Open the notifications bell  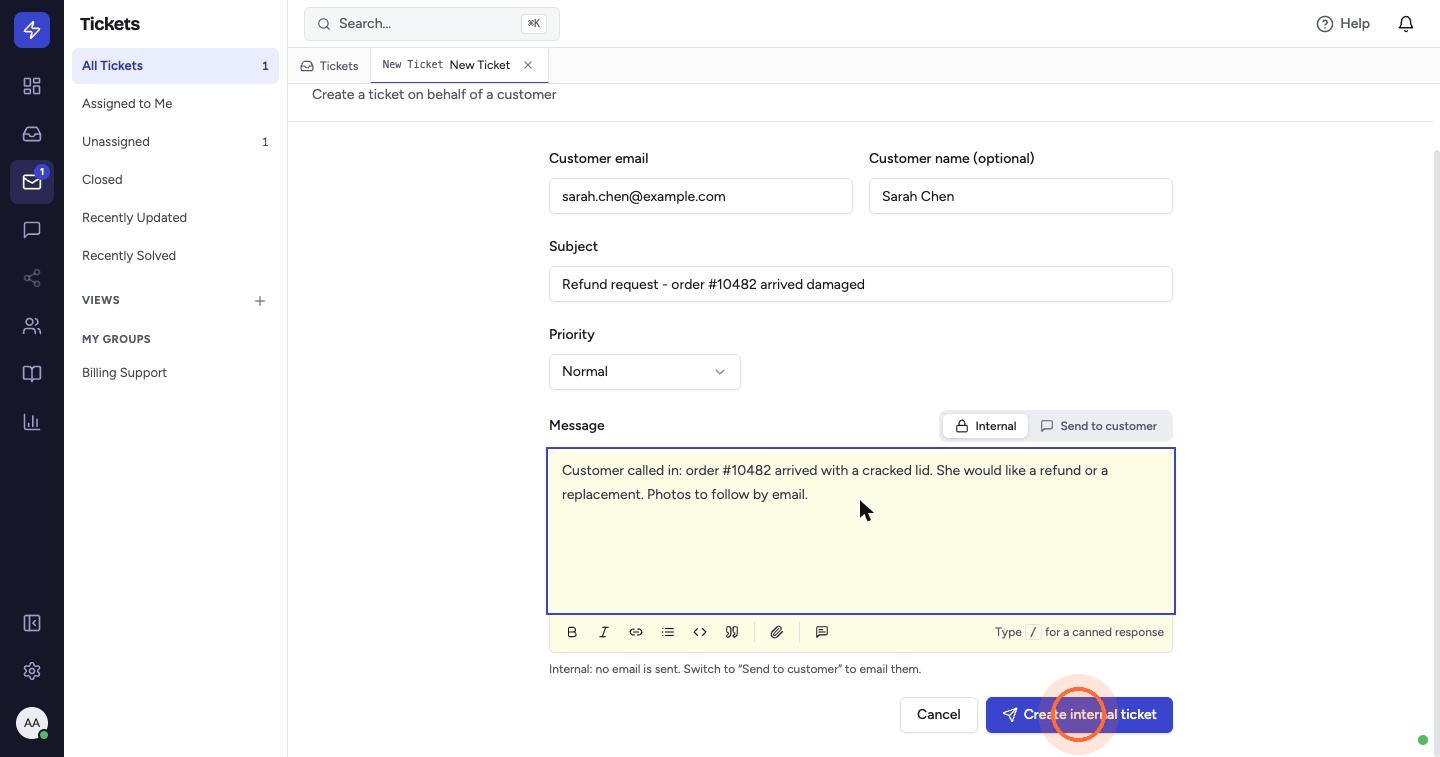pos(1406,23)
